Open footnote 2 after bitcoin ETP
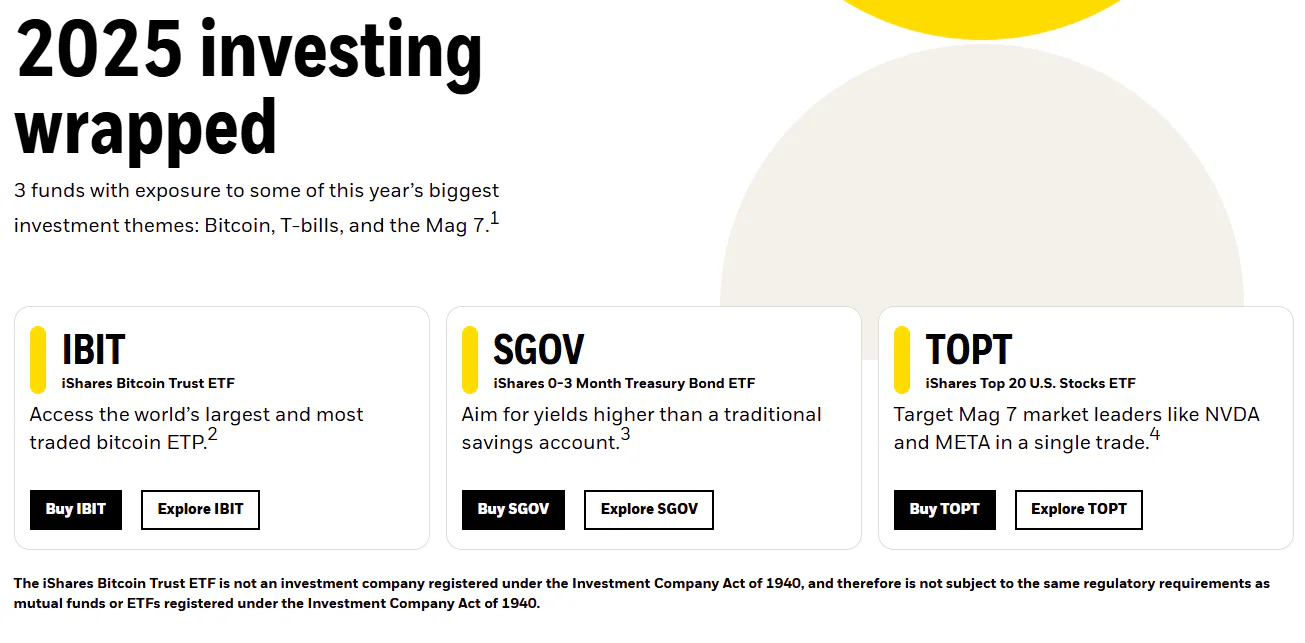This screenshot has height=643, width=1305. (212, 435)
